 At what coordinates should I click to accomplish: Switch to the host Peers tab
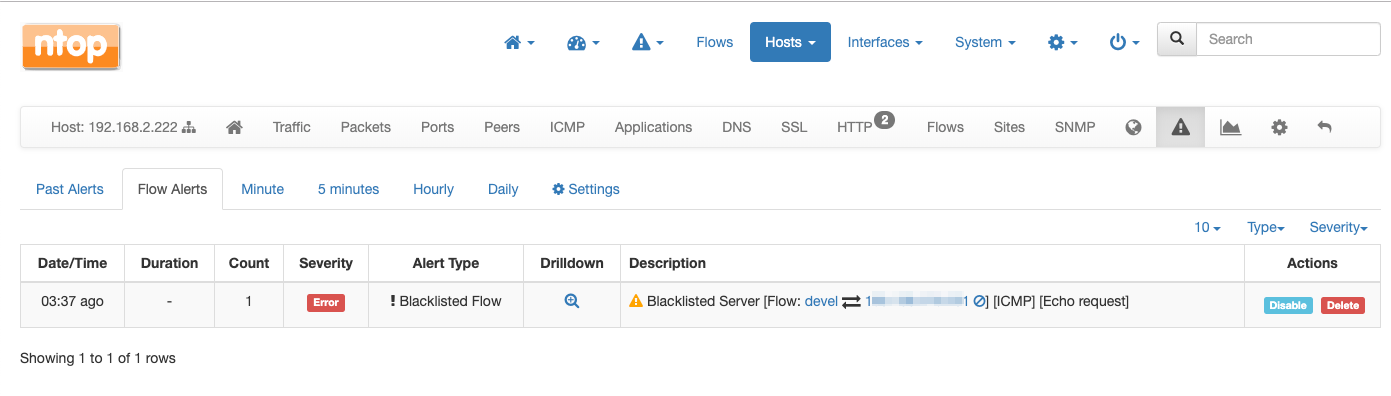click(x=502, y=127)
